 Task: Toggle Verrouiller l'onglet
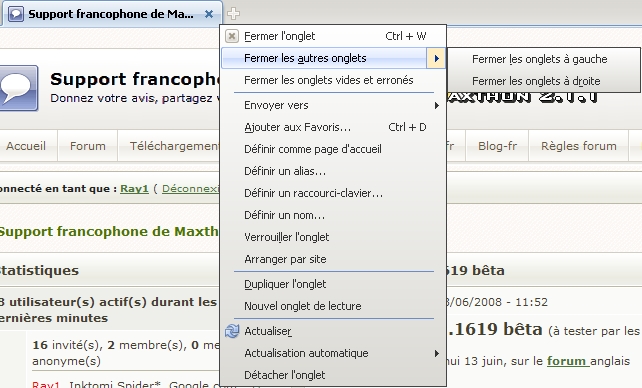point(333,237)
